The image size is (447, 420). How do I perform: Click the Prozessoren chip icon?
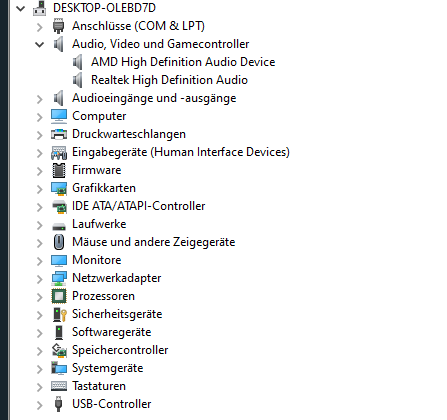(x=59, y=296)
